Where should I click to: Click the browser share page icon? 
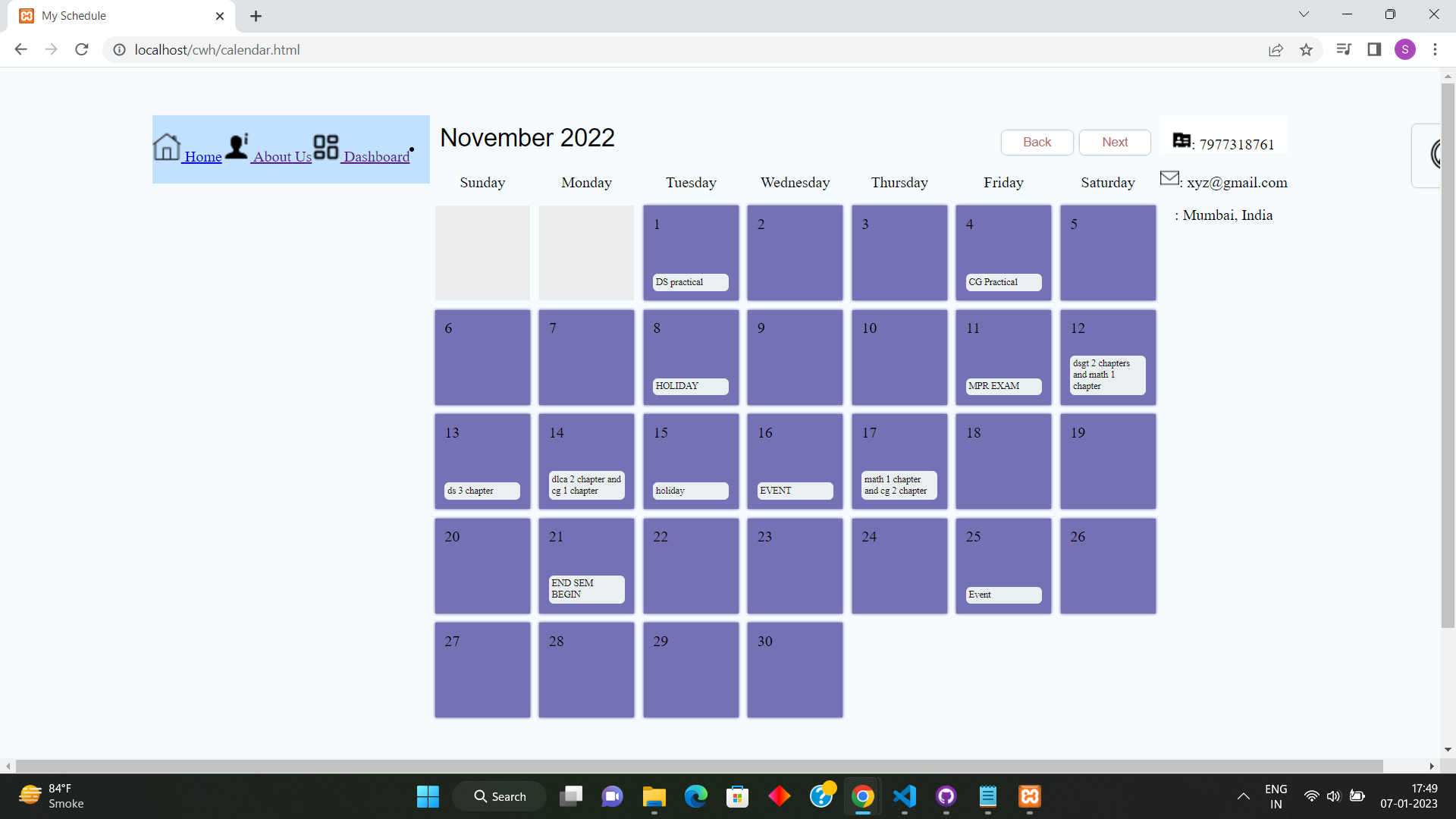coord(1276,50)
